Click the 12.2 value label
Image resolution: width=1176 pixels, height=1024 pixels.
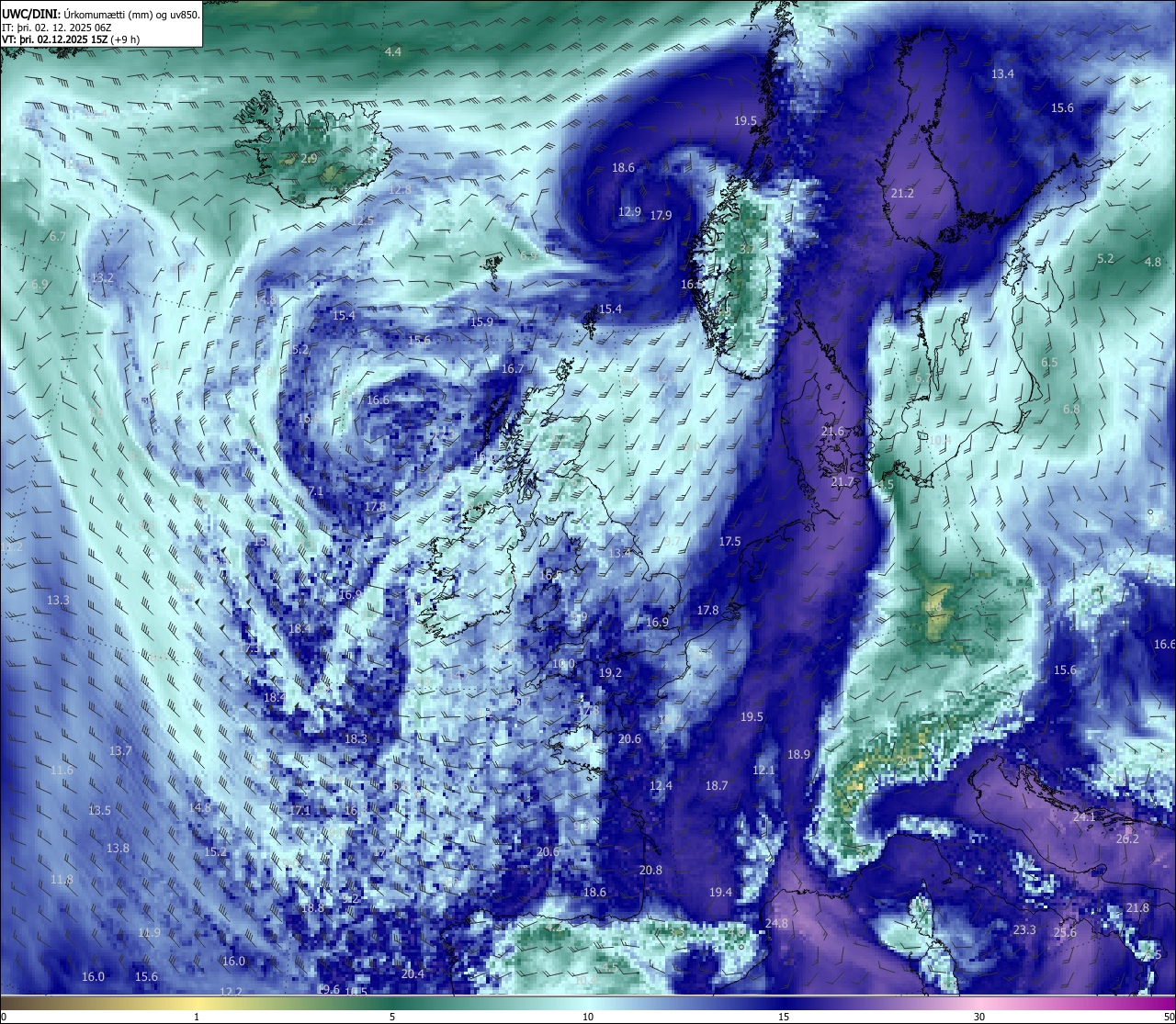[231, 993]
